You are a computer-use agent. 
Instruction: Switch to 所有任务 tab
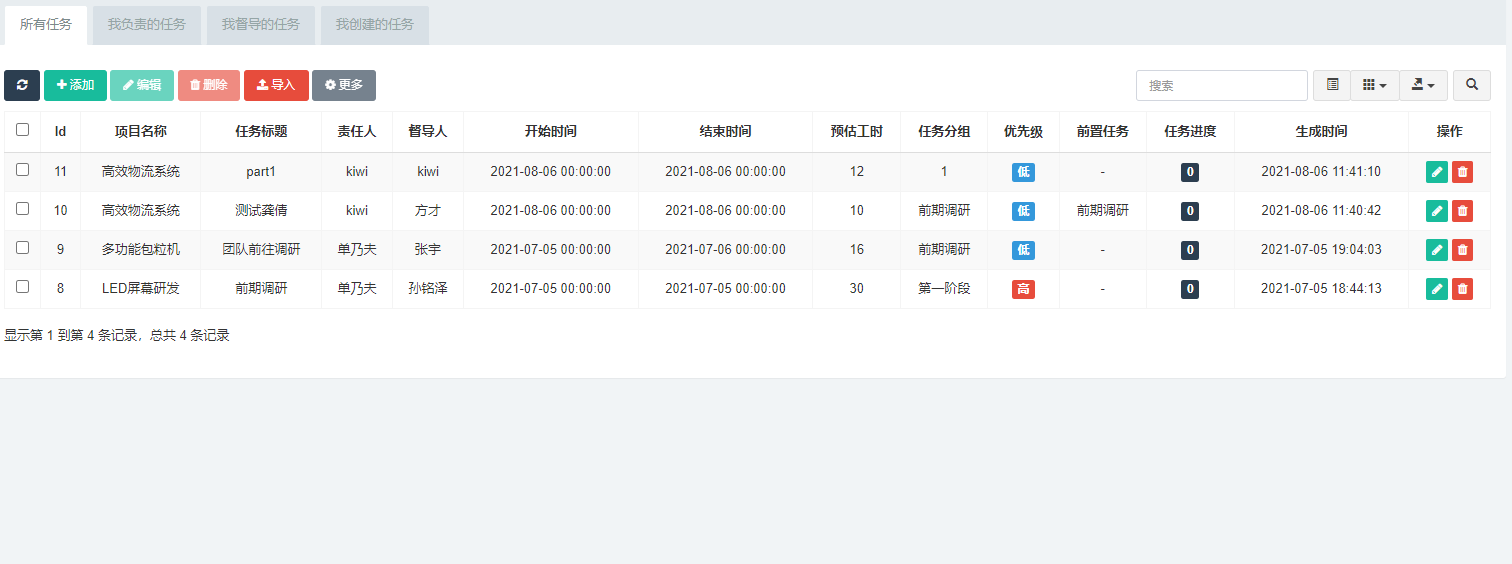coord(46,25)
